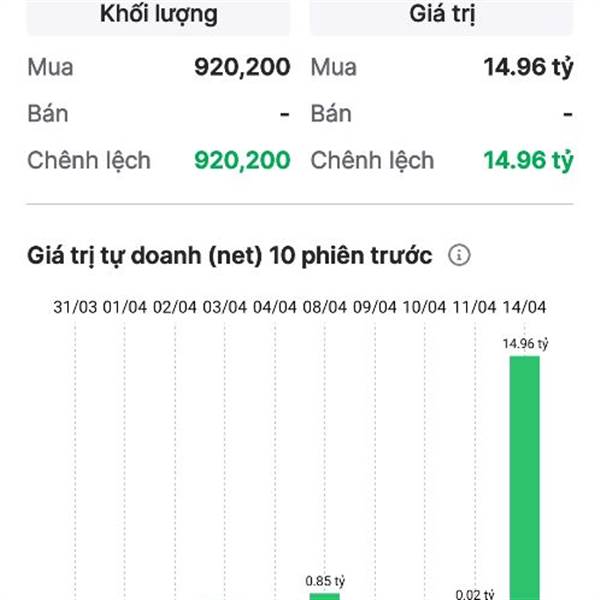Screen dimensions: 600x600
Task: Select the 31/03 date marker
Action: tap(75, 307)
